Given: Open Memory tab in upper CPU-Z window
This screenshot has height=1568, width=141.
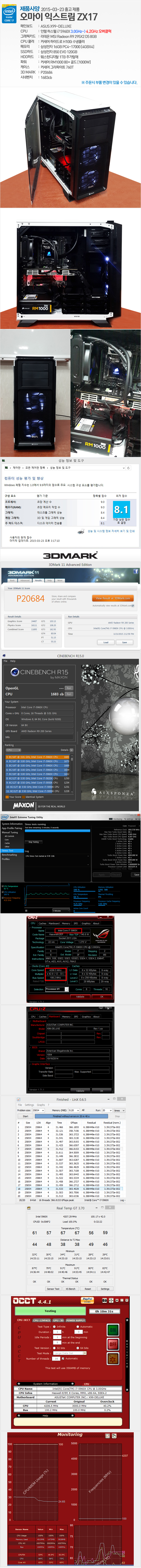Looking at the screenshot, I should click(x=66, y=923).
